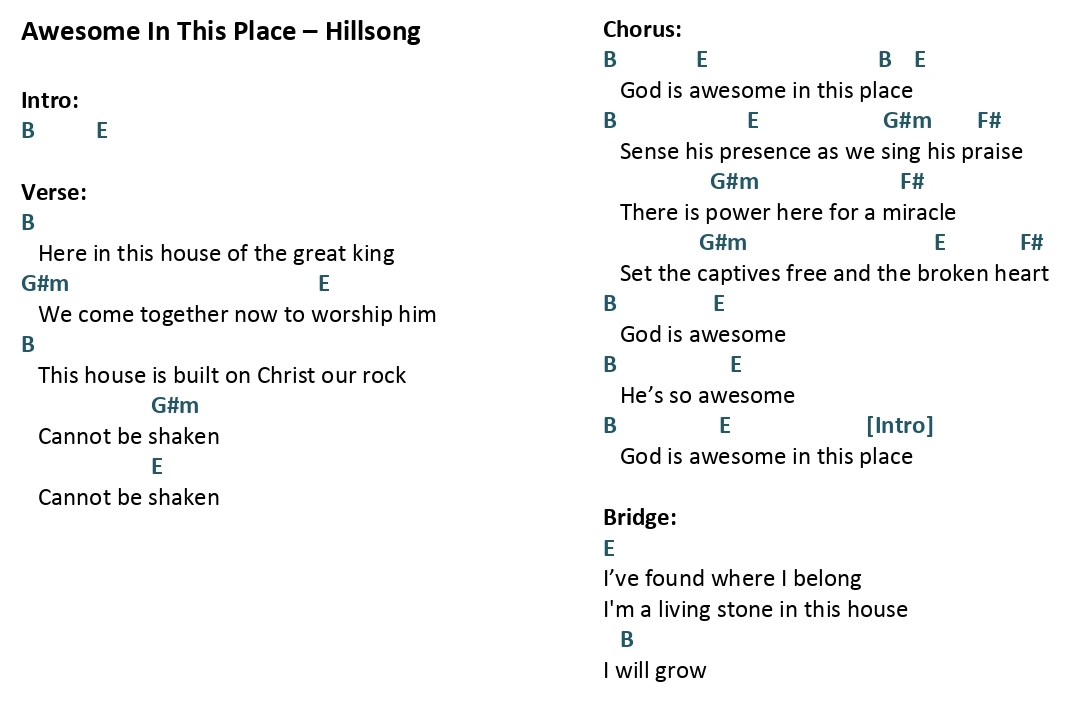The height and width of the screenshot is (701, 1079).
Task: Click the F# chord above 'his praise'
Action: point(989,120)
